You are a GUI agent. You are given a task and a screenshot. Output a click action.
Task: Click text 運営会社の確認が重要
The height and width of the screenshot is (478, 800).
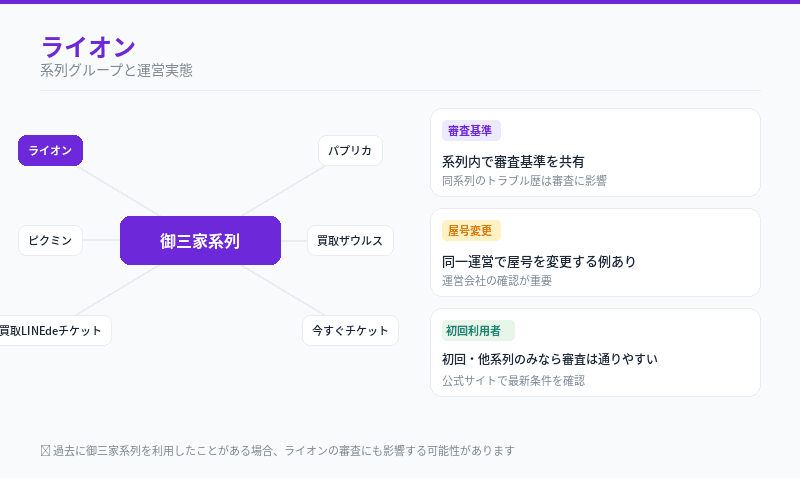coord(496,281)
